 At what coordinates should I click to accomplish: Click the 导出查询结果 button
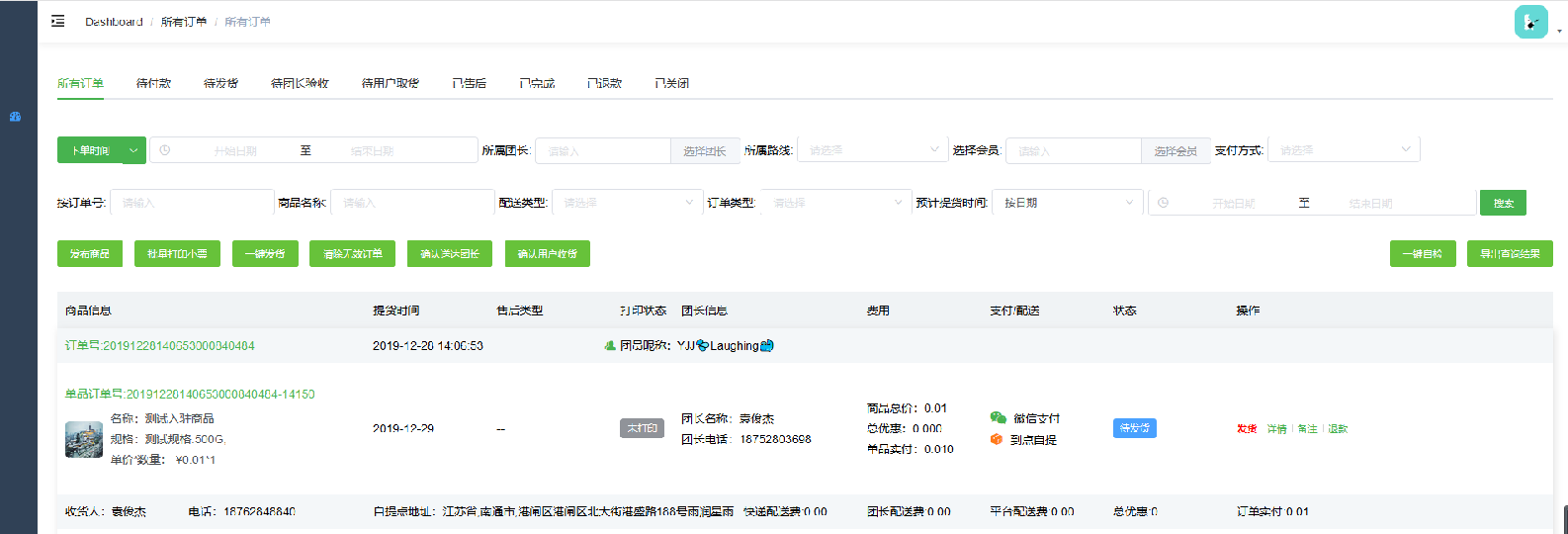(1509, 254)
